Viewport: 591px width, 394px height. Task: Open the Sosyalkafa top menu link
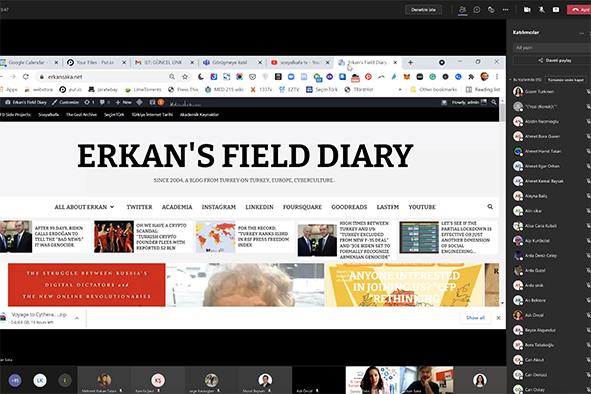[x=49, y=115]
